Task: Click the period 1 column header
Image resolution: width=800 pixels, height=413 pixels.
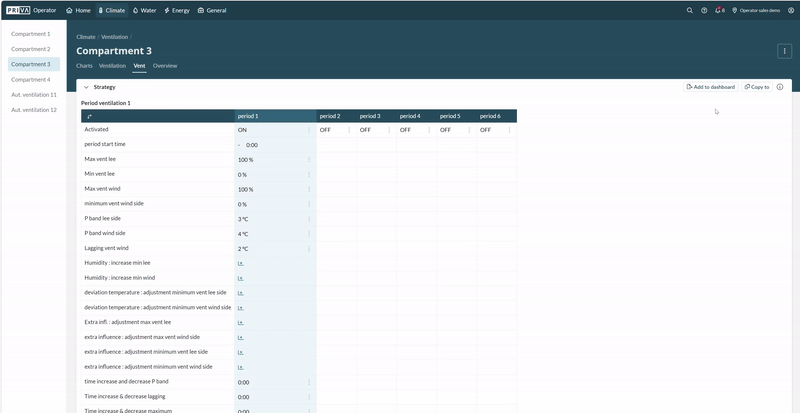Action: 276,116
